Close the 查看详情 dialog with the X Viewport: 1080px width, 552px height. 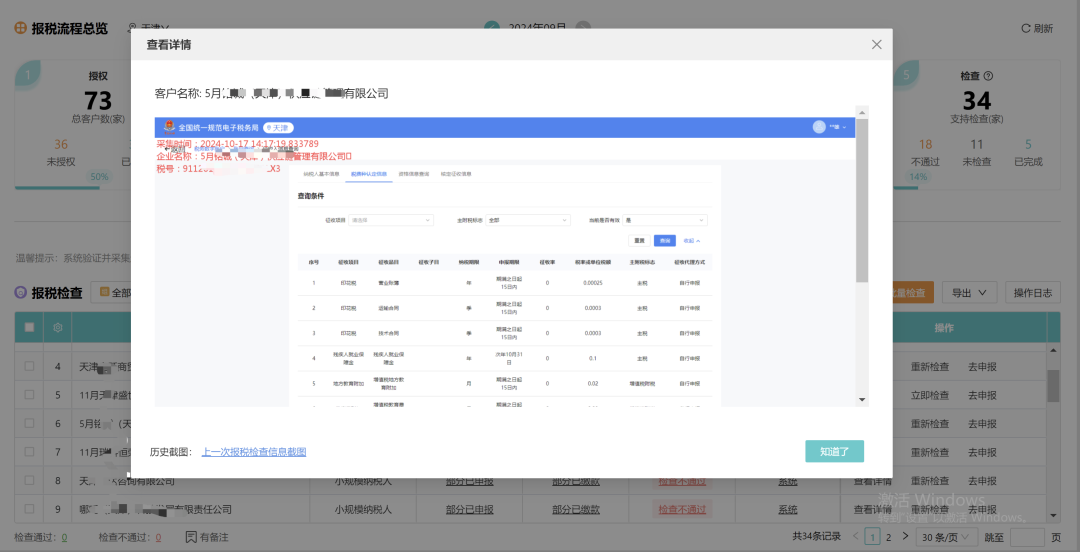876,45
